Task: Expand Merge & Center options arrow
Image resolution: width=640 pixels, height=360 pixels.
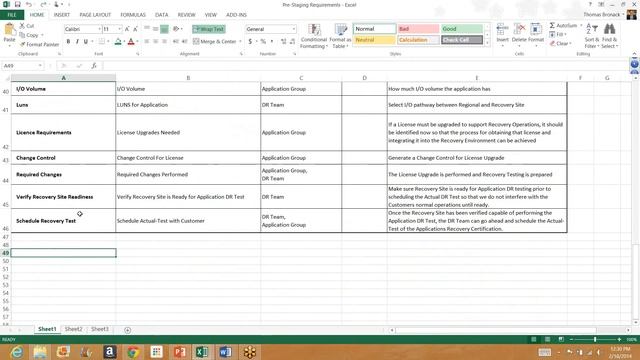Action: coord(240,41)
